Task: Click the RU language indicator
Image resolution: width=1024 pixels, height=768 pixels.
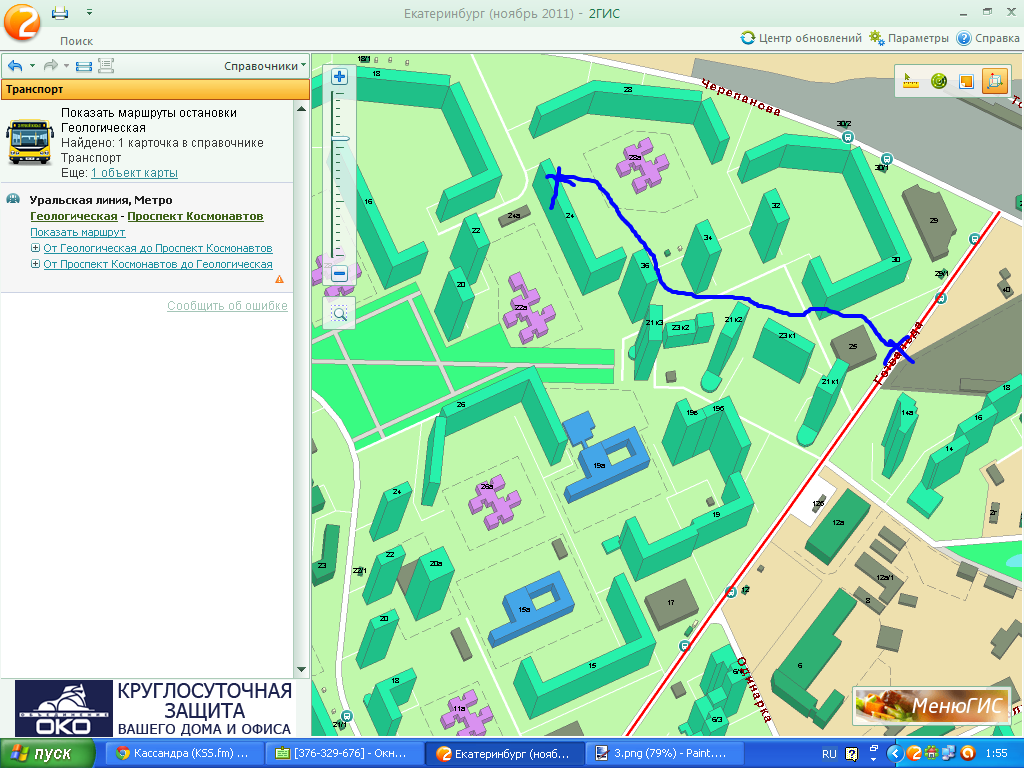Action: tap(829, 754)
